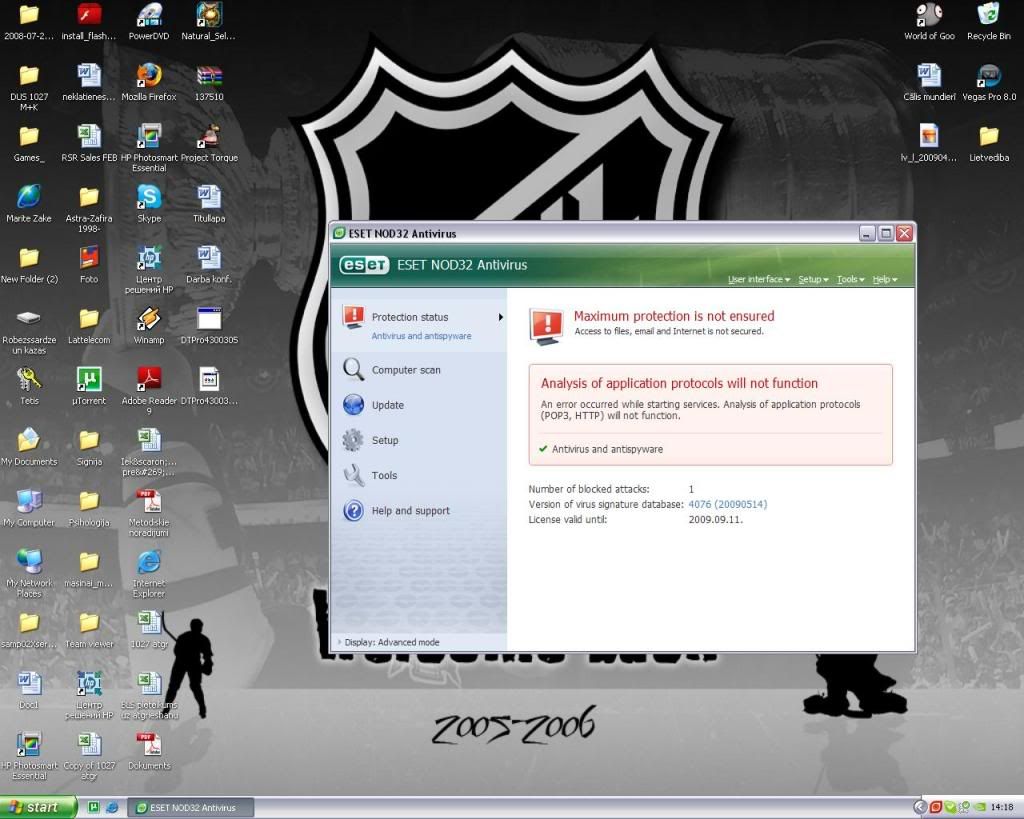The height and width of the screenshot is (819, 1024).
Task: Click the system clock showing 14:18
Action: (x=1002, y=807)
